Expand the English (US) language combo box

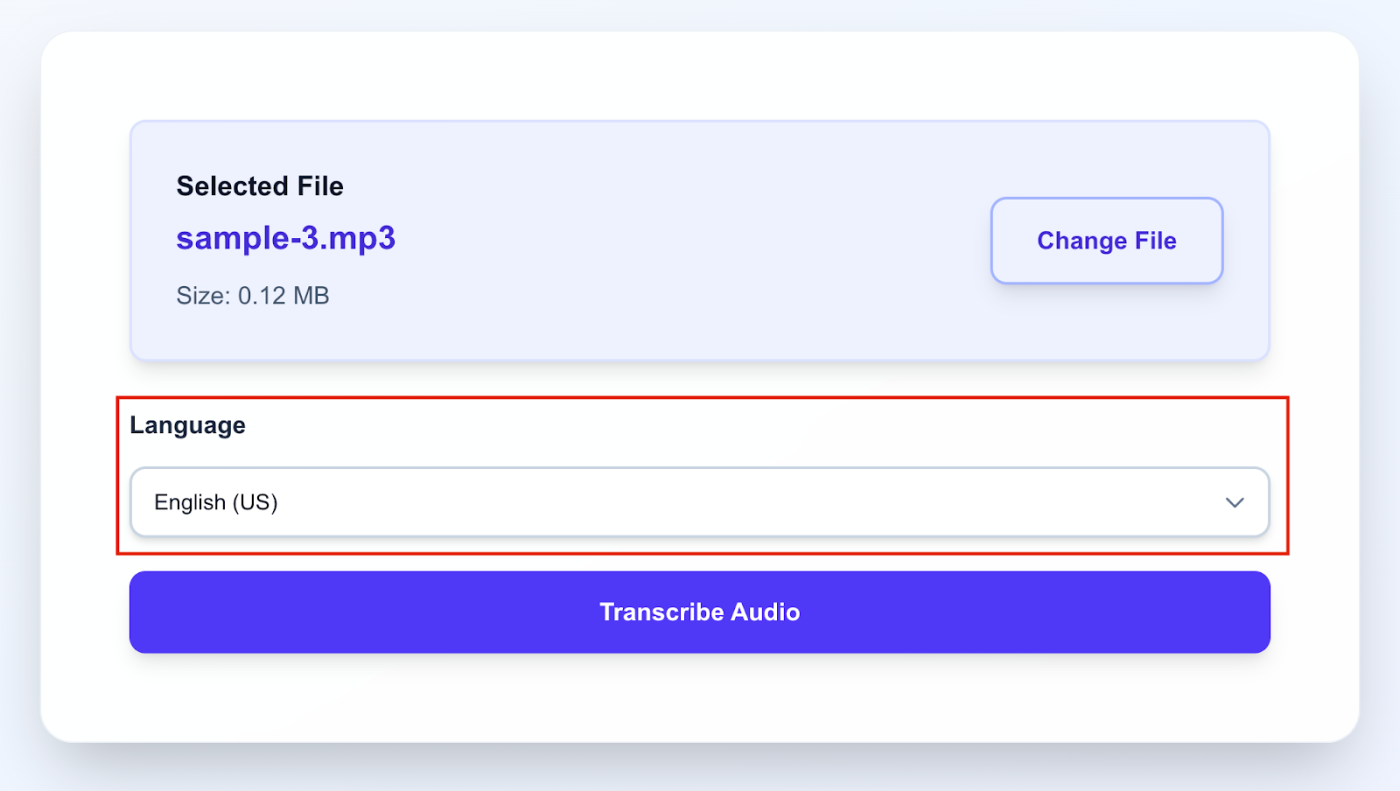click(x=700, y=503)
